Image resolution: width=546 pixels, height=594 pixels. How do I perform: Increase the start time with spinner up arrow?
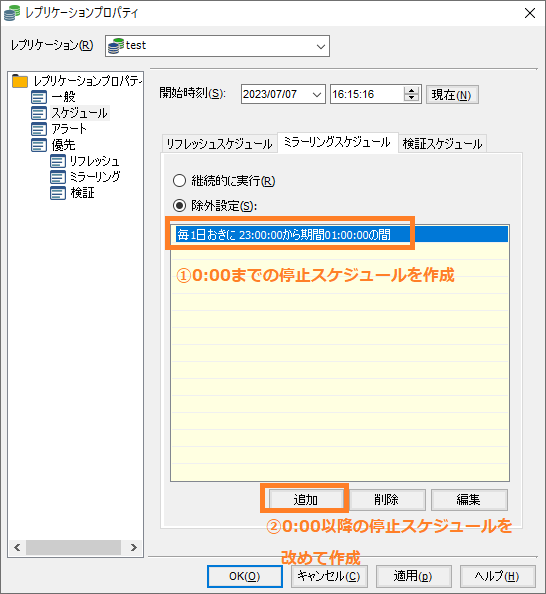tap(411, 91)
